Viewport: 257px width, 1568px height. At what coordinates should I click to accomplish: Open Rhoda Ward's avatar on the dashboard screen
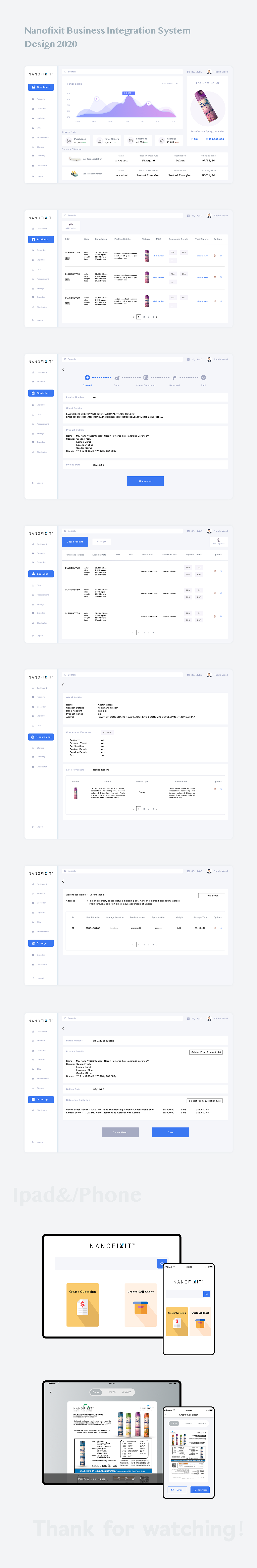tap(209, 72)
